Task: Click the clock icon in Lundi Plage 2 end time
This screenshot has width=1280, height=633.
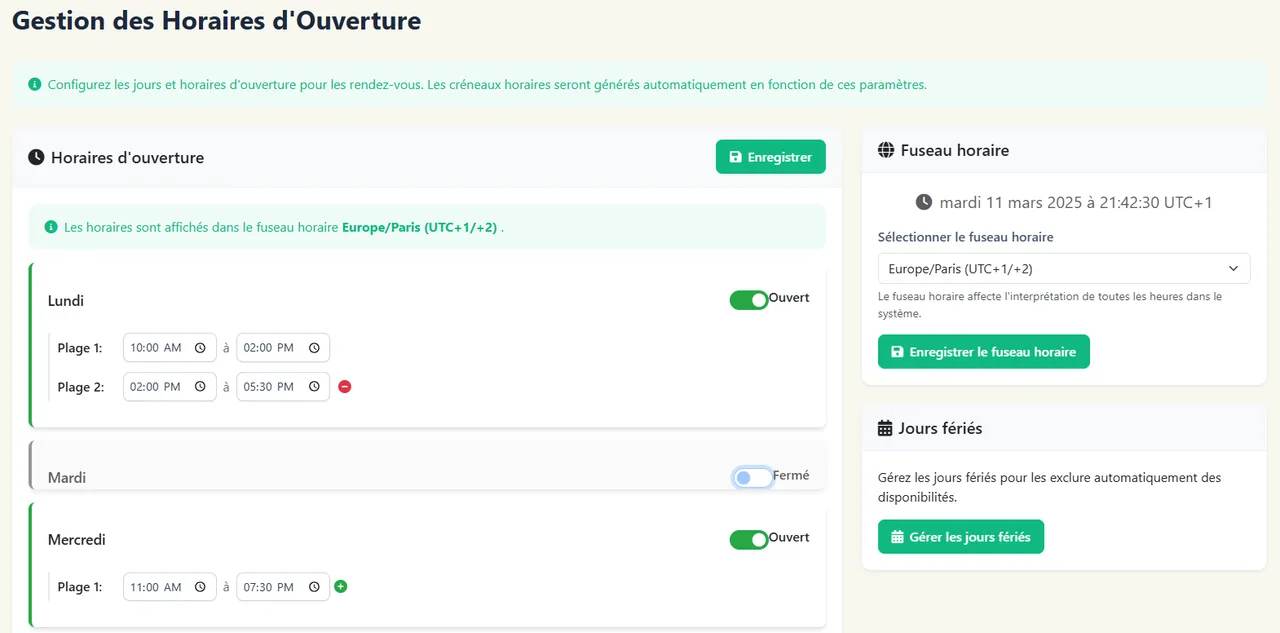Action: 314,387
